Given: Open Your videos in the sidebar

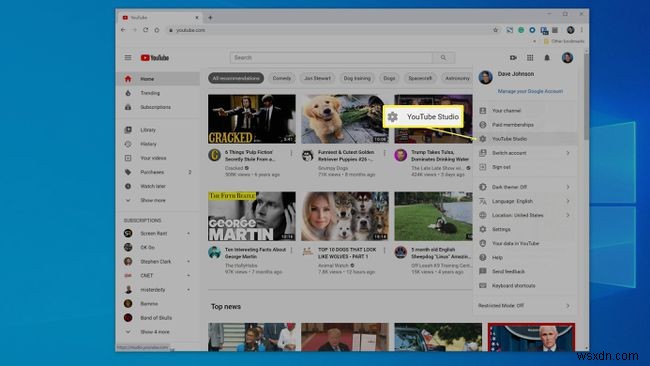Looking at the screenshot, I should pos(158,158).
